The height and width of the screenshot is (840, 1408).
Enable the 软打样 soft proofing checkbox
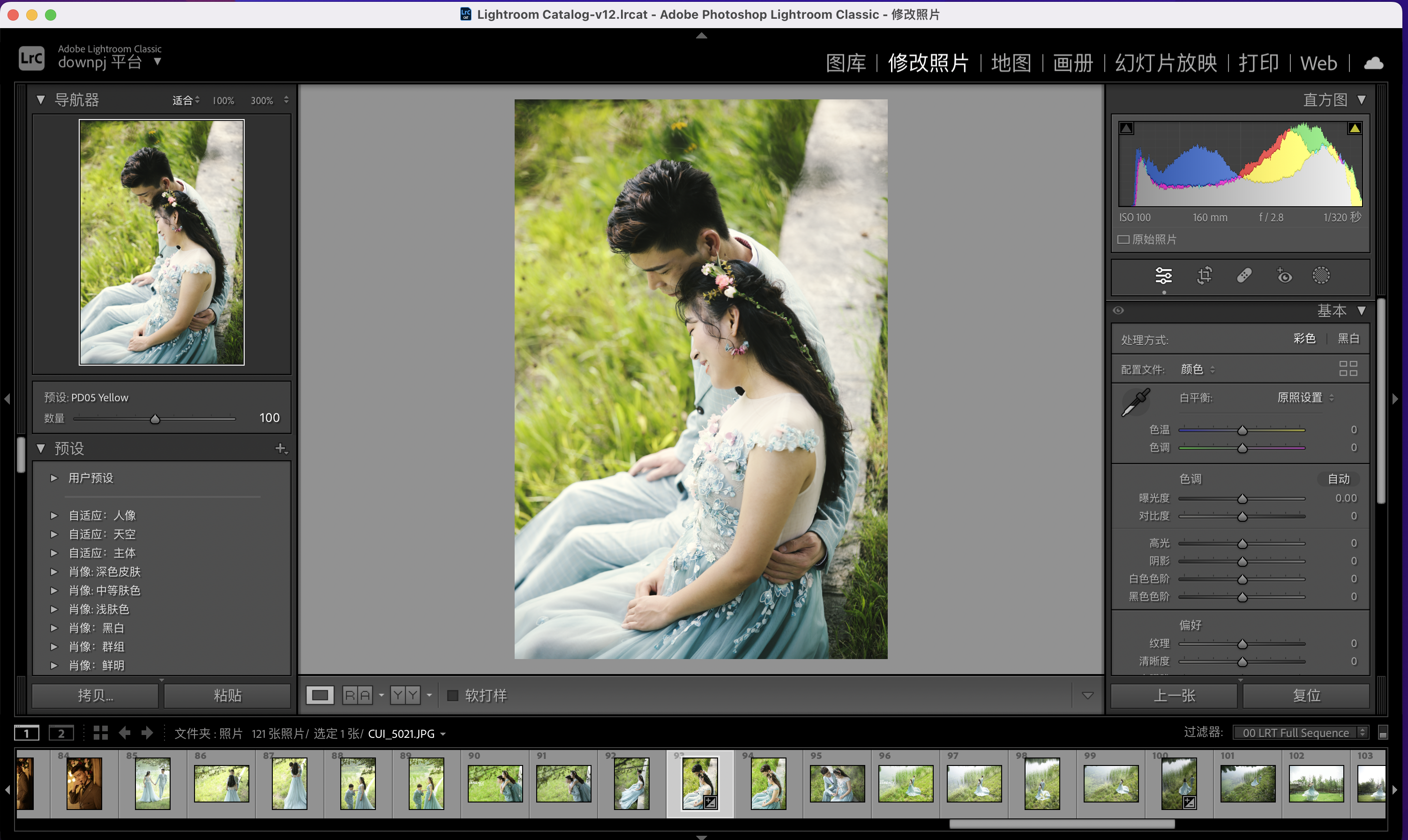point(453,695)
